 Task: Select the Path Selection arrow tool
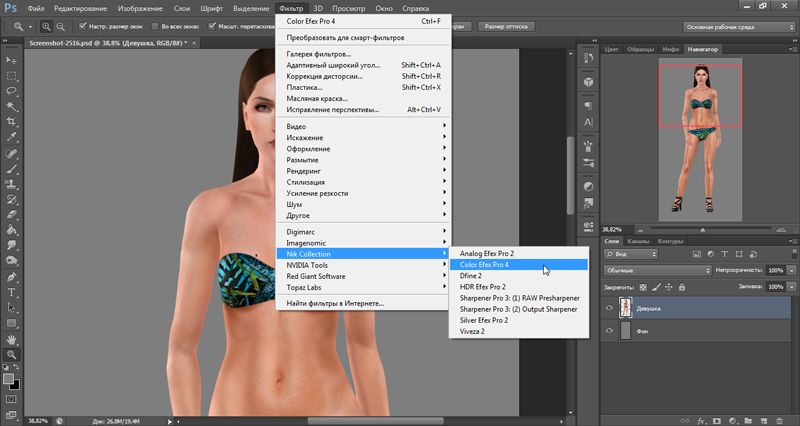click(x=11, y=308)
